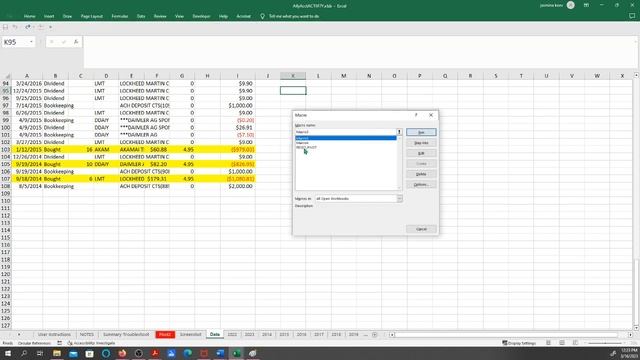Click the collapse-dialog icon beside macro name field
This screenshot has height=360, width=640.
click(x=399, y=132)
